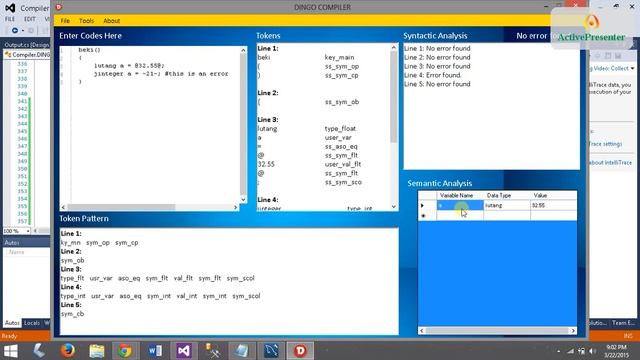
Task: Select the first row header arrow in grid
Action: click(427, 205)
